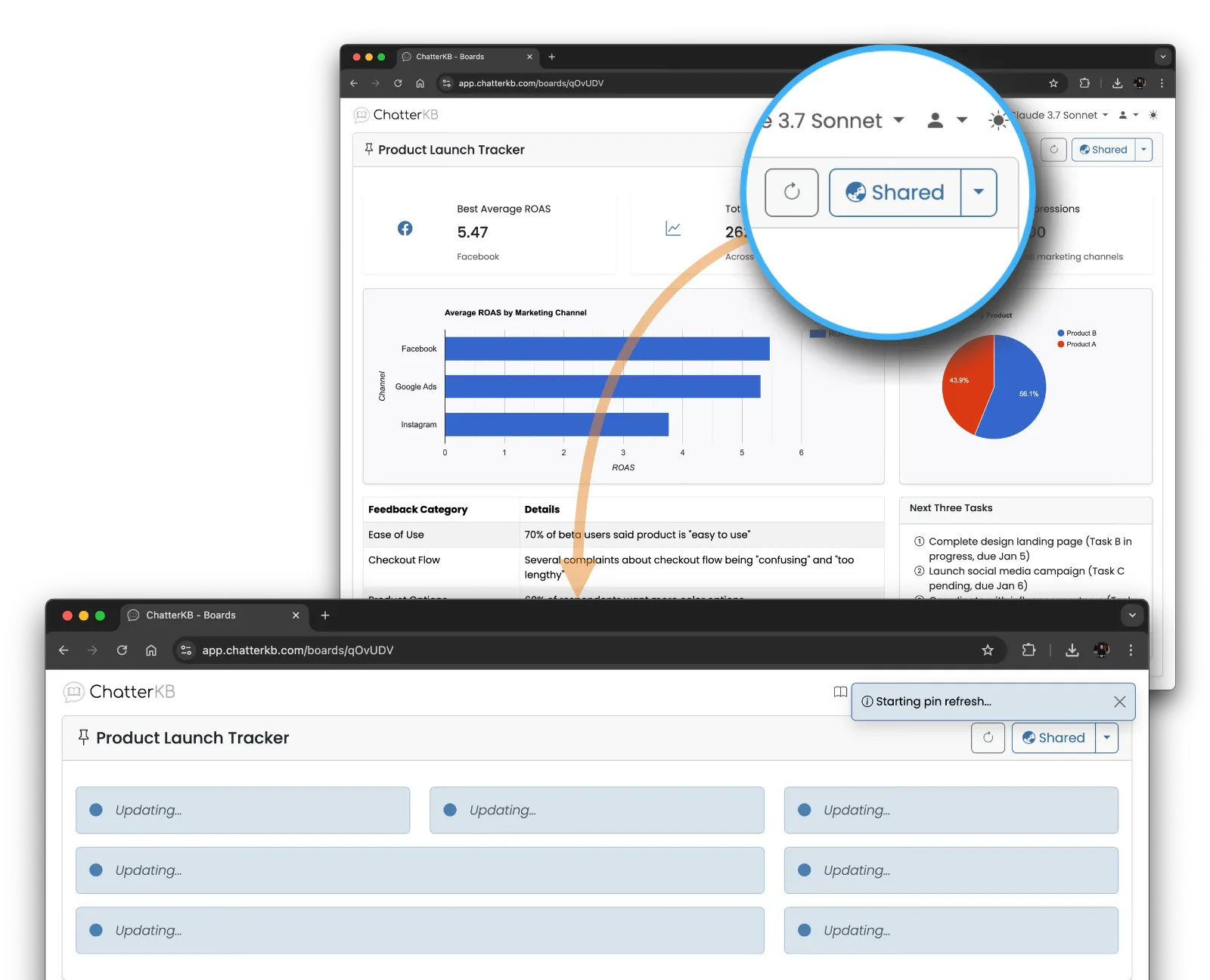Click the refresh pins icon beside front Shared button
Viewport: 1210px width, 980px height.
click(988, 738)
